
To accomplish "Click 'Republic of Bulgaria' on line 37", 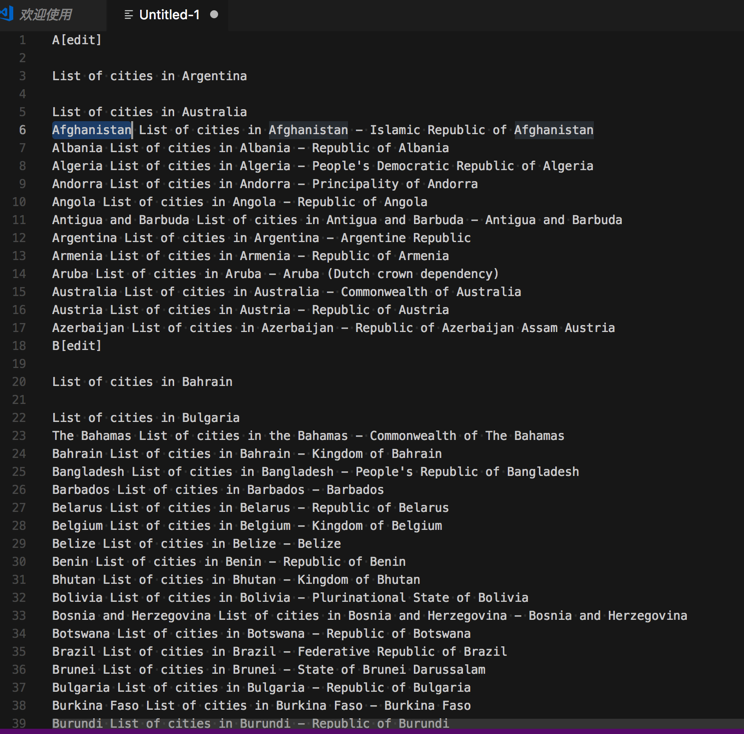I will [x=399, y=688].
